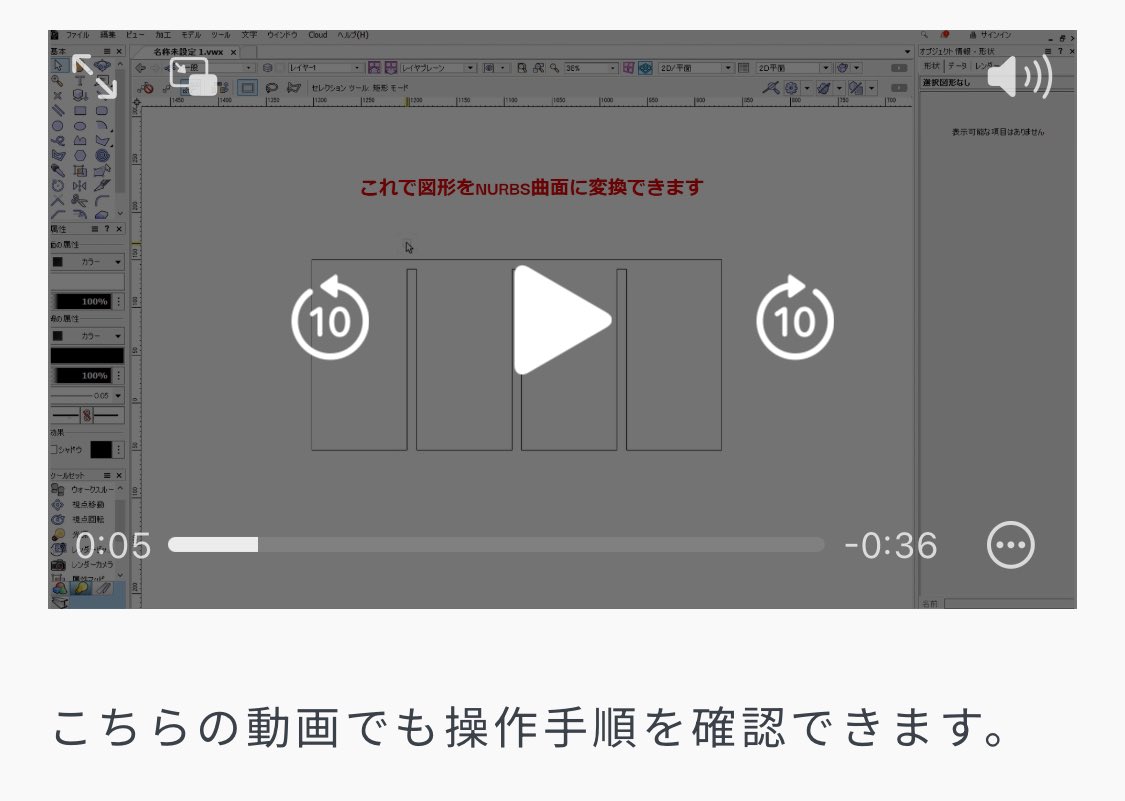Click the fill opacity 100% slider

tap(83, 301)
